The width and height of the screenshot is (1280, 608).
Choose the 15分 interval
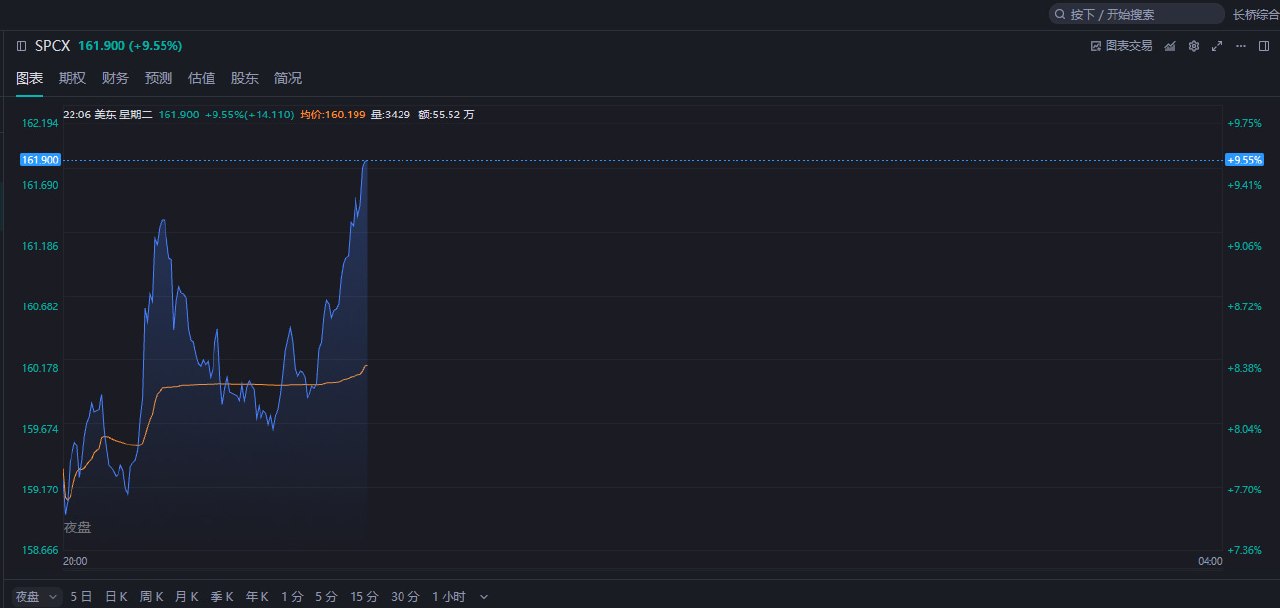[364, 597]
